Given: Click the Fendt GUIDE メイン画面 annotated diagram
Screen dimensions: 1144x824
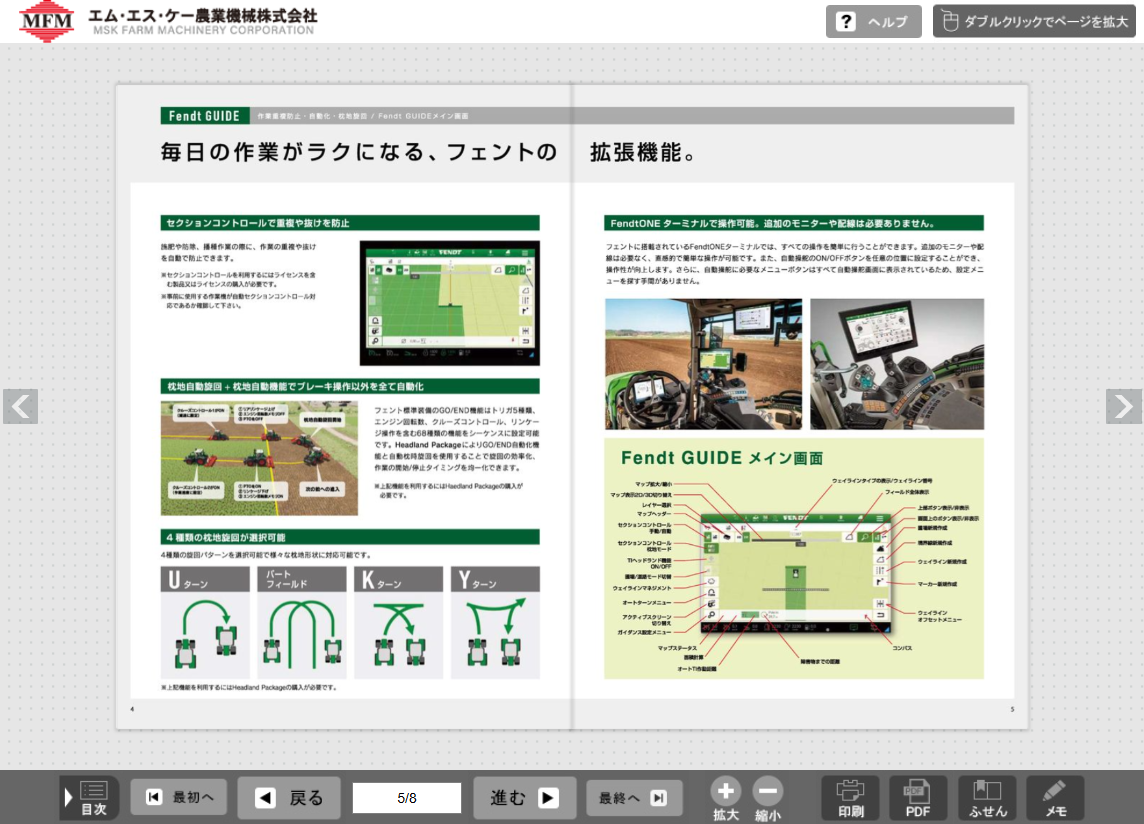Looking at the screenshot, I should tap(794, 558).
